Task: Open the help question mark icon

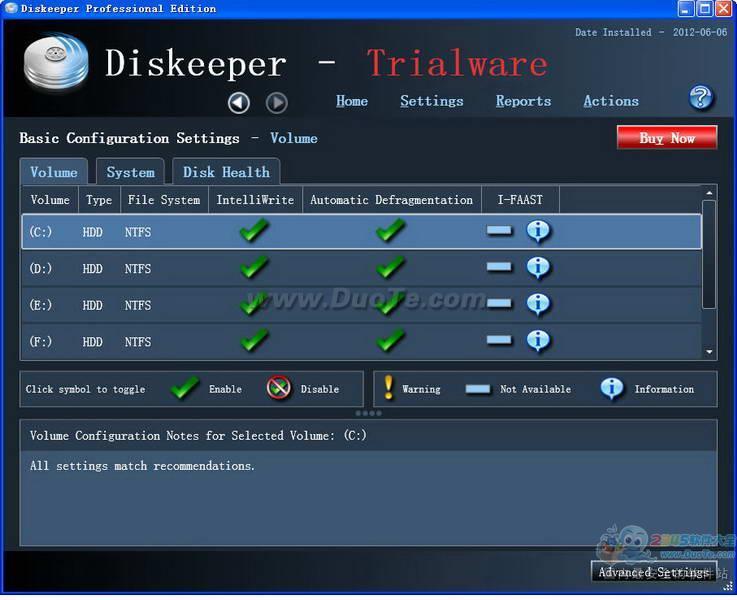Action: 700,98
